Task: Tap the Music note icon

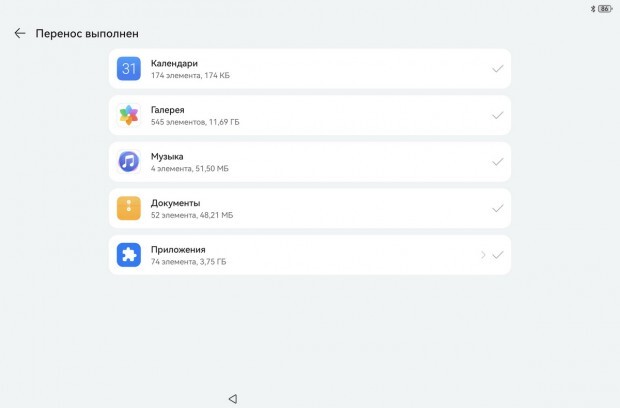Action: click(129, 162)
